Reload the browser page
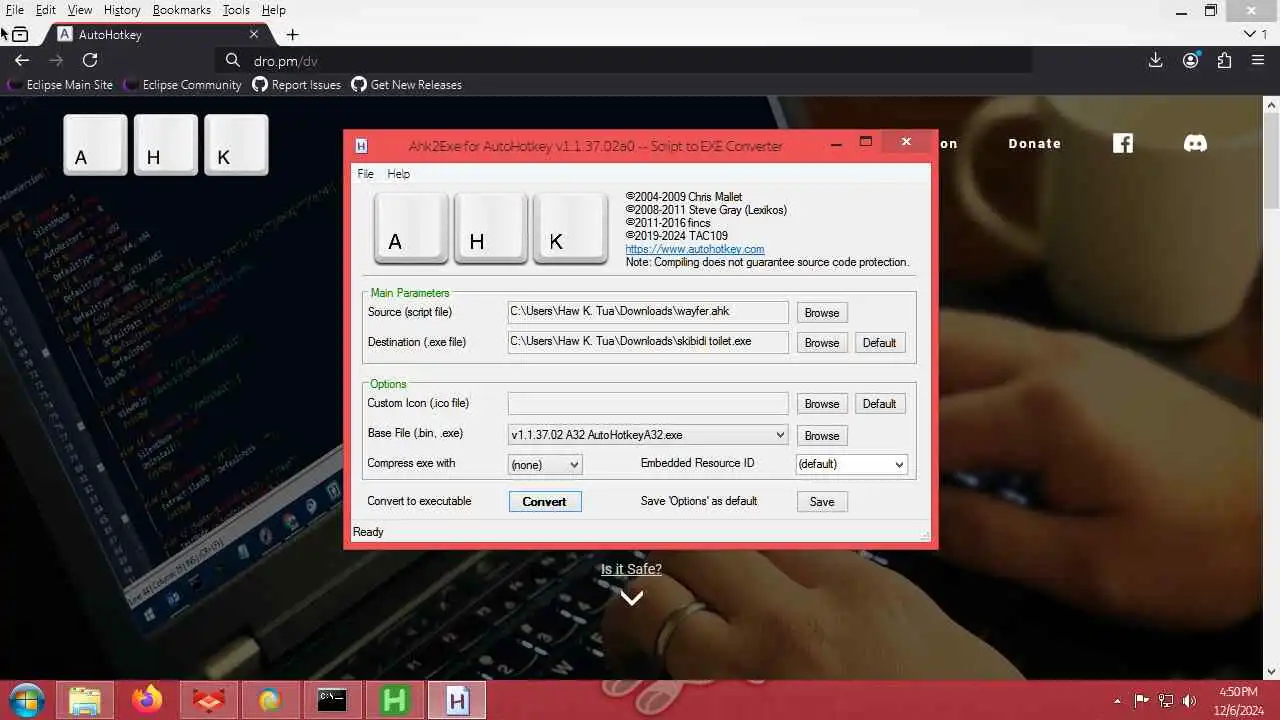 click(x=89, y=60)
